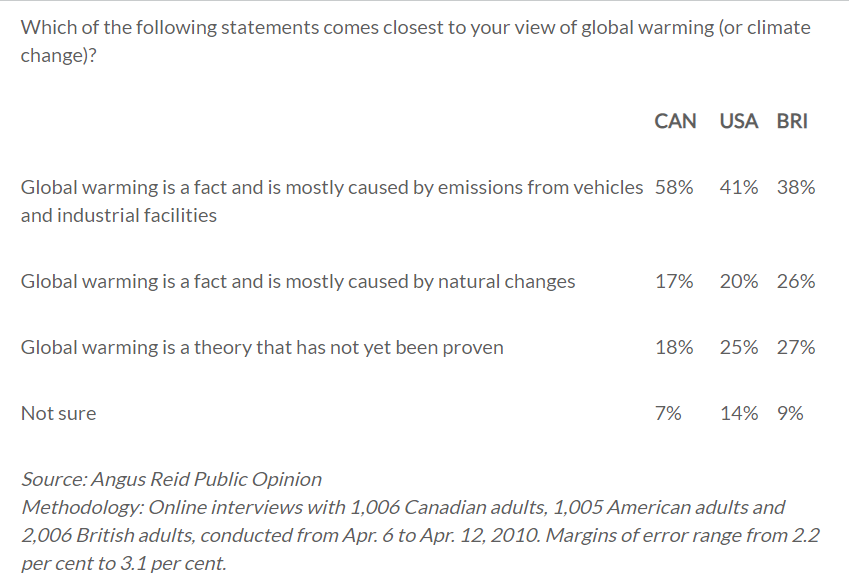Viewport: 849px width, 587px height.
Task: Click the 58% value for Canada
Action: pyautogui.click(x=674, y=187)
